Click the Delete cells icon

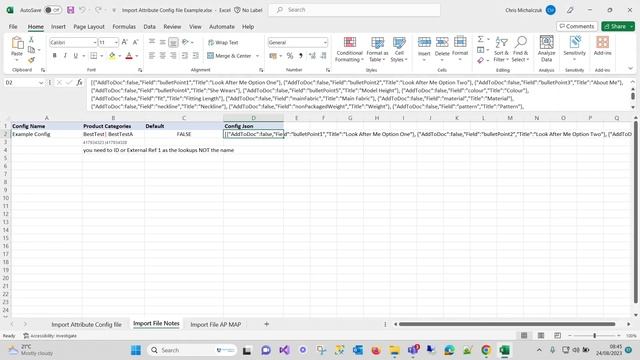click(442, 42)
